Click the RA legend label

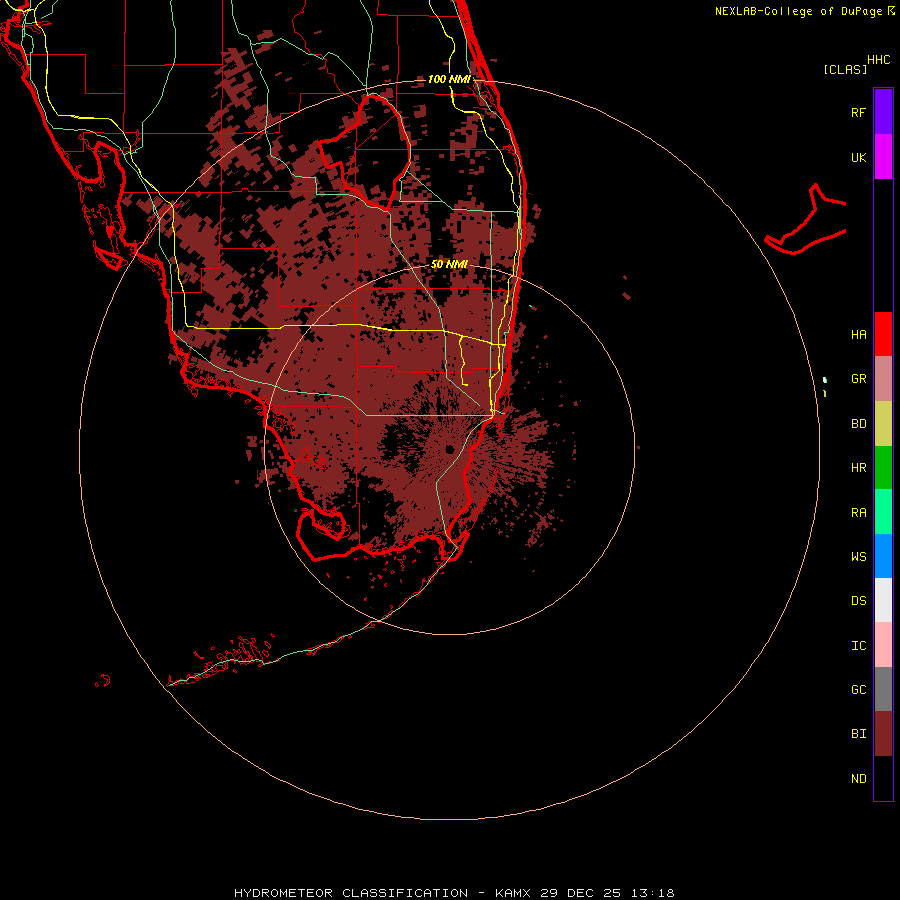click(x=858, y=513)
